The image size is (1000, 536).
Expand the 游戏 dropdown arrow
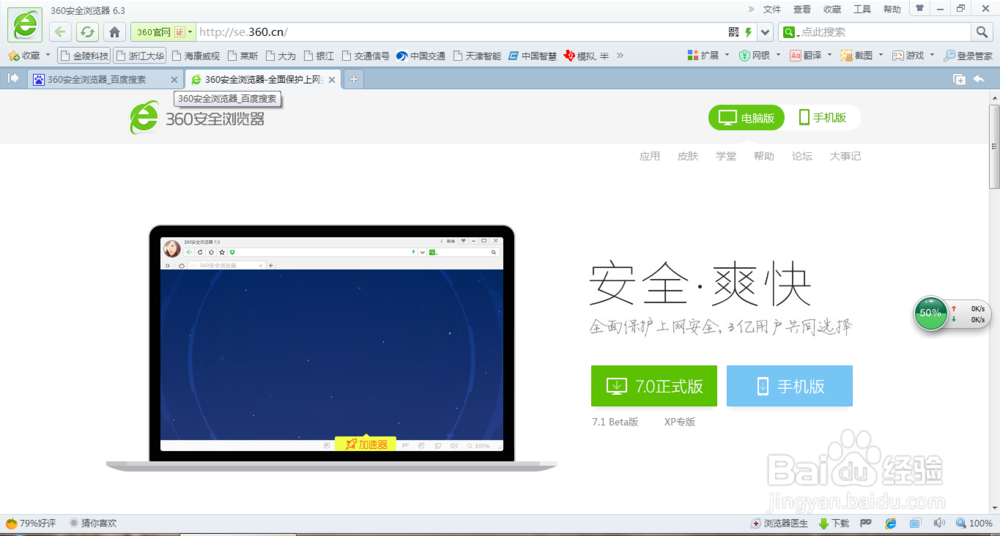pyautogui.click(x=932, y=55)
